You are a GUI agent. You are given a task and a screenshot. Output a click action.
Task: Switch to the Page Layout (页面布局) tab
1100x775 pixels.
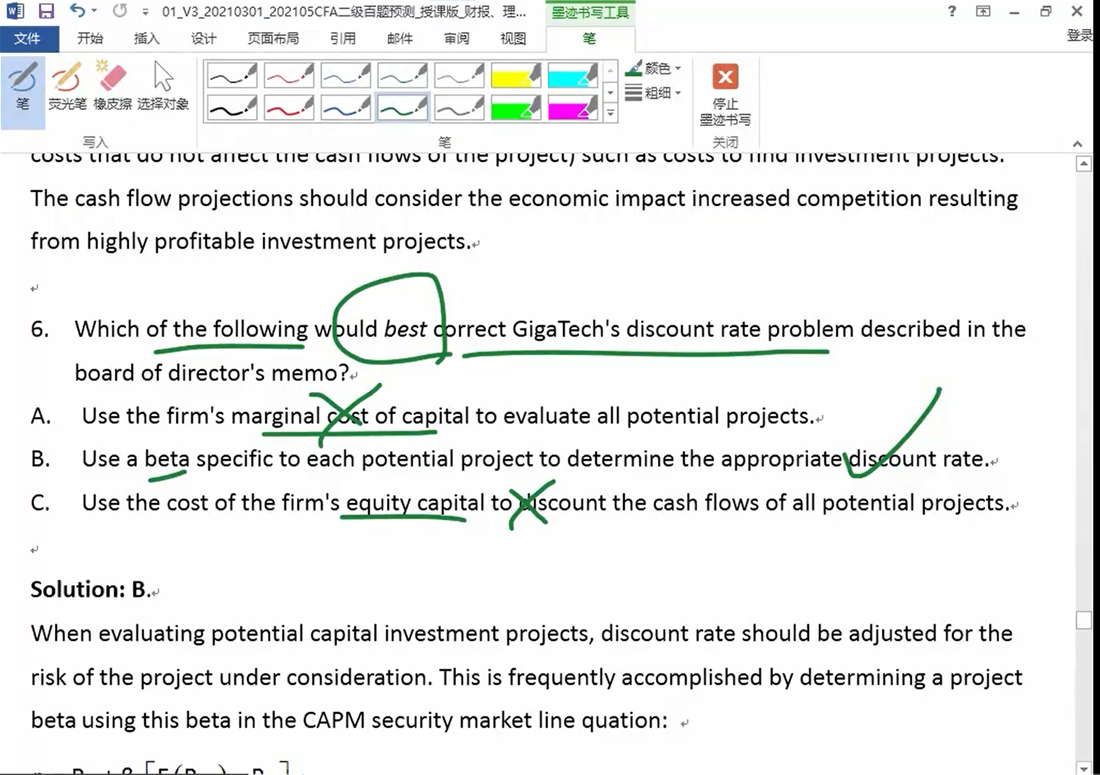[273, 39]
